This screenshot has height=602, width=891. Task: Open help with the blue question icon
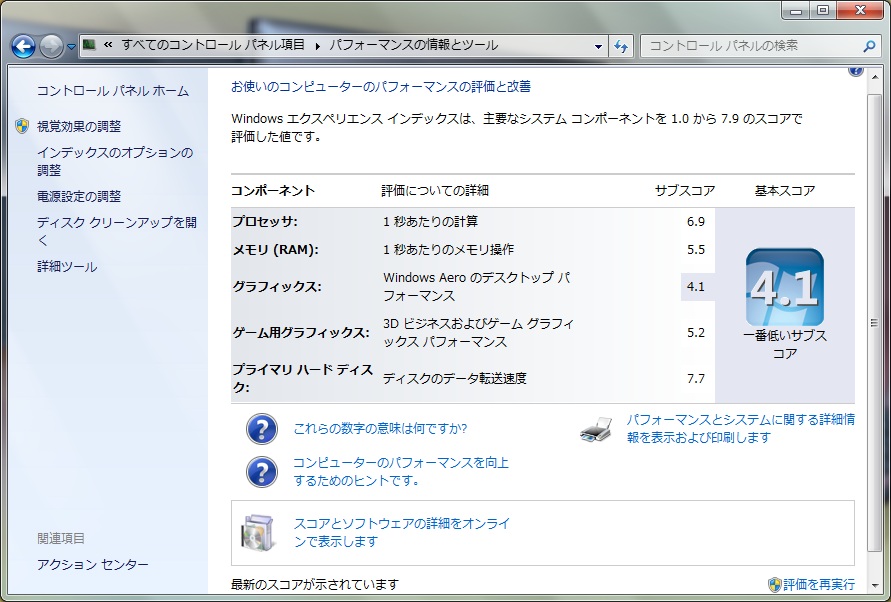[x=855, y=70]
